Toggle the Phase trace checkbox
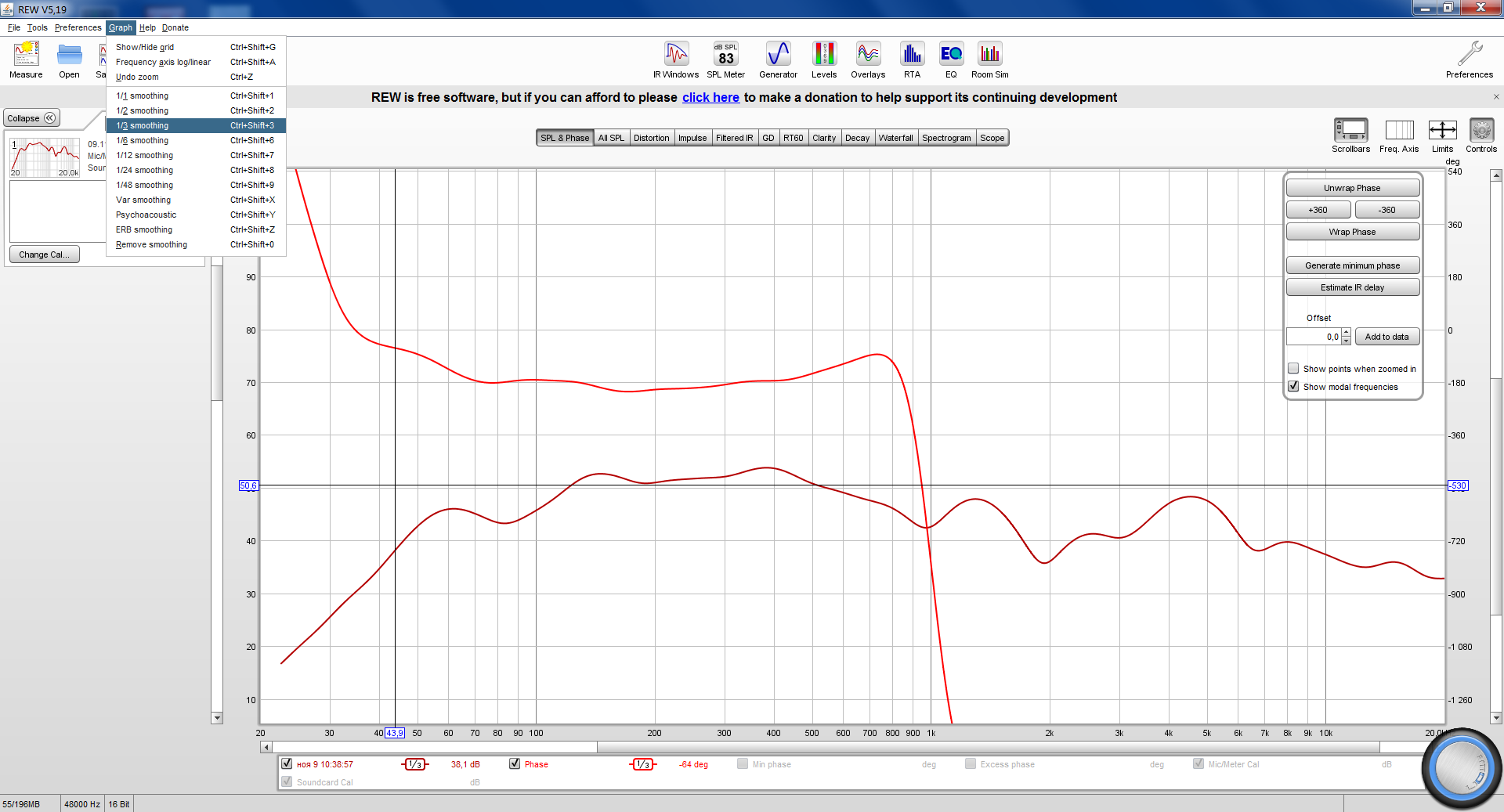 click(515, 764)
